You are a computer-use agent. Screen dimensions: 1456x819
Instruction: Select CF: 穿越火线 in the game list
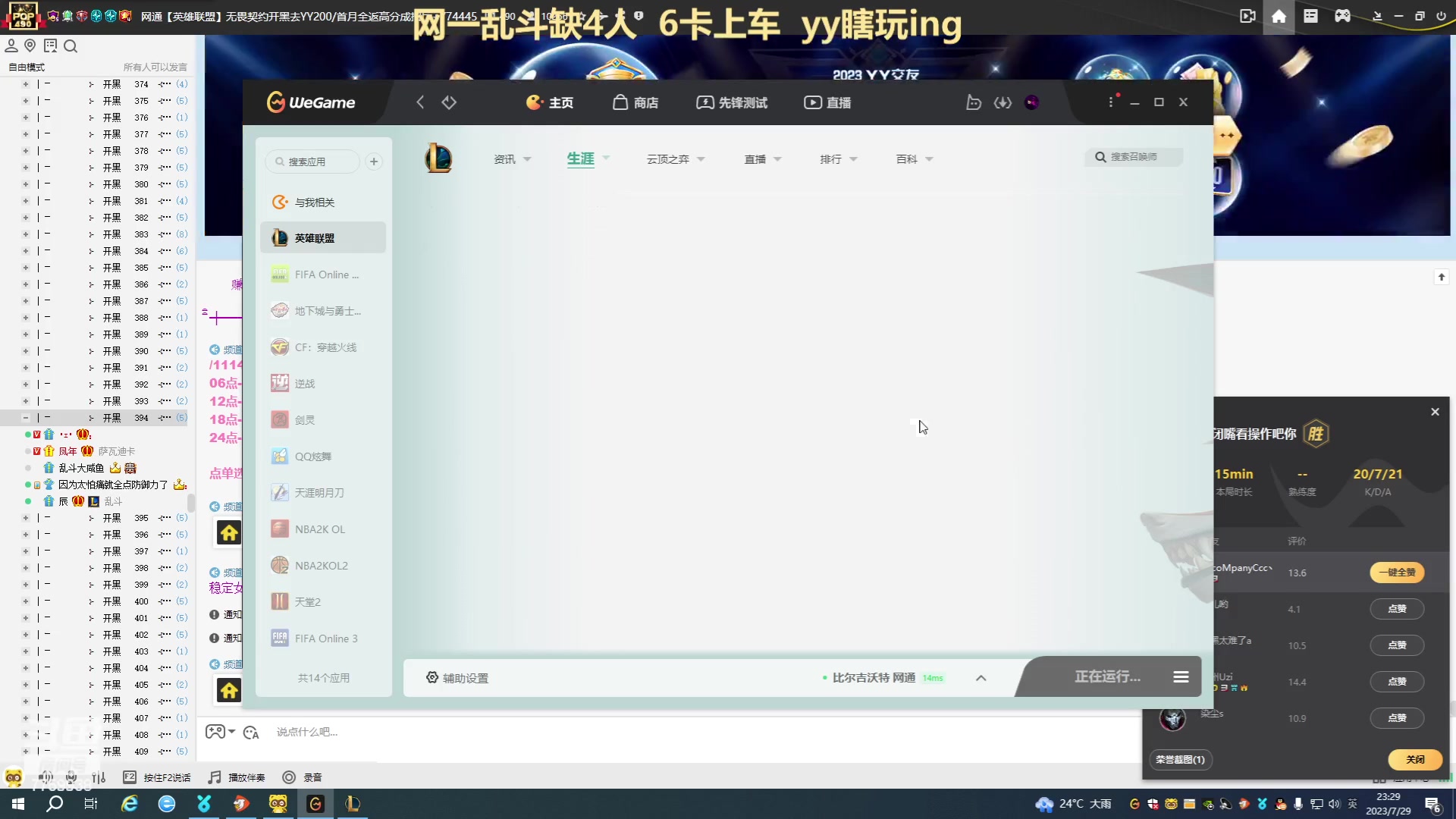[323, 347]
